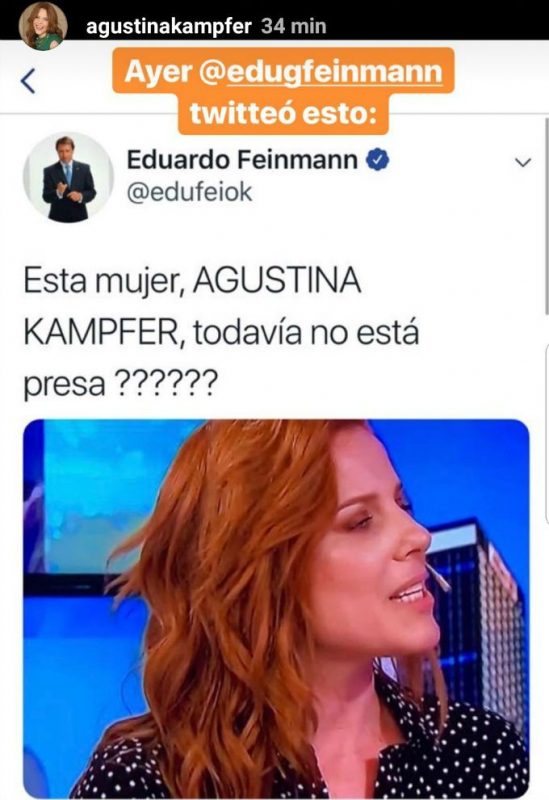This screenshot has width=549, height=800.
Task: Click the "KAMPFER, todavía no está" line
Action: [x=221, y=333]
